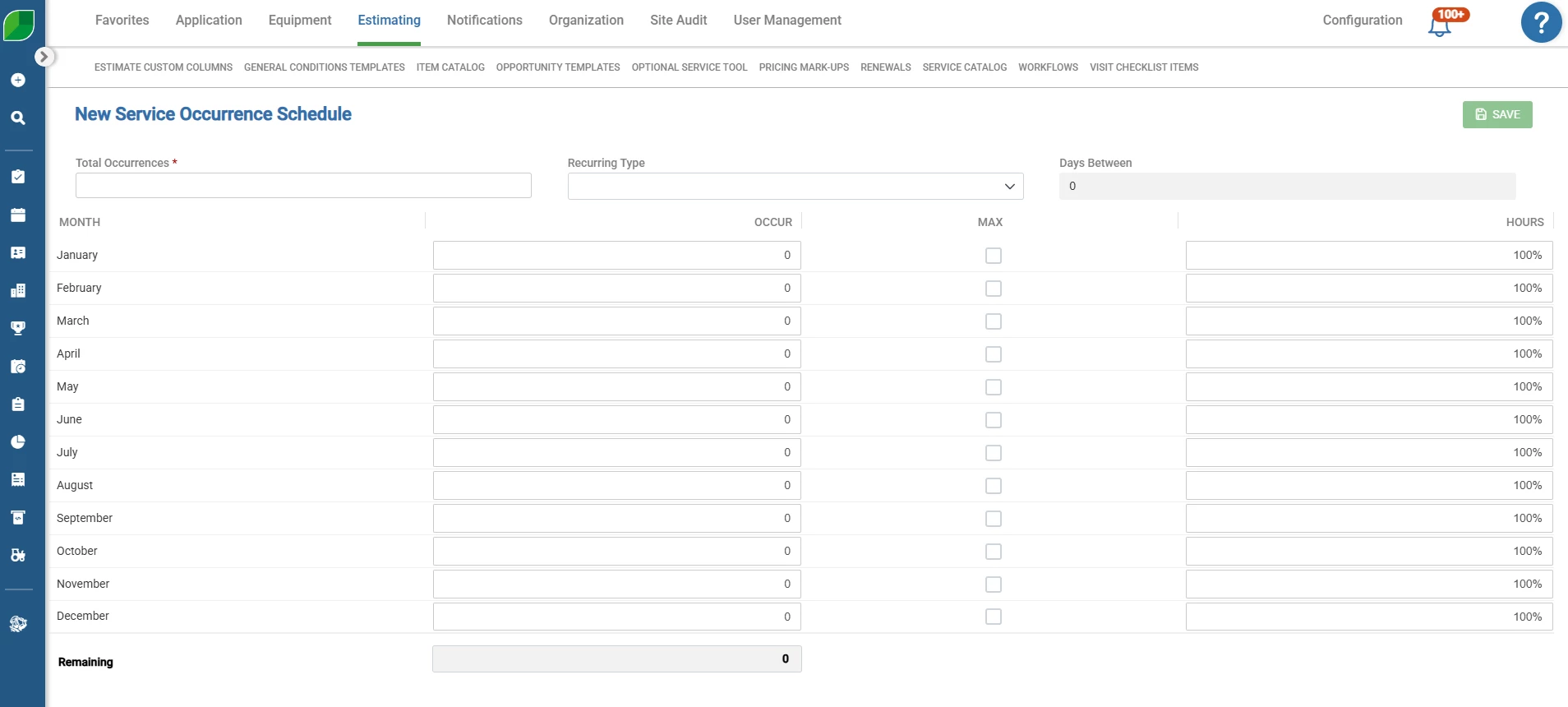Image resolution: width=1568 pixels, height=707 pixels.
Task: Go to Renewals
Action: [886, 67]
